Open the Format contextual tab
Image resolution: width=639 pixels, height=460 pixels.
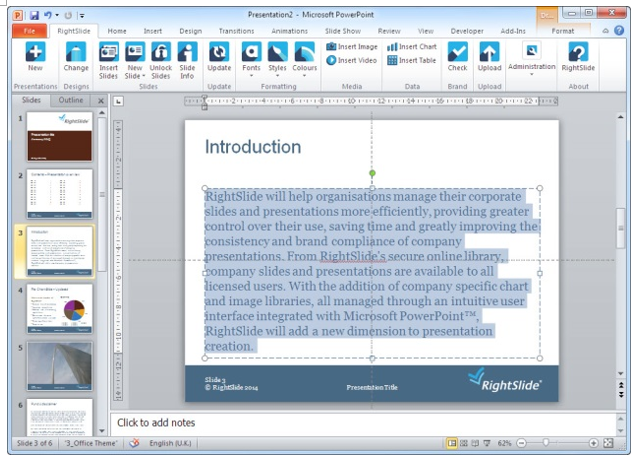coord(562,31)
